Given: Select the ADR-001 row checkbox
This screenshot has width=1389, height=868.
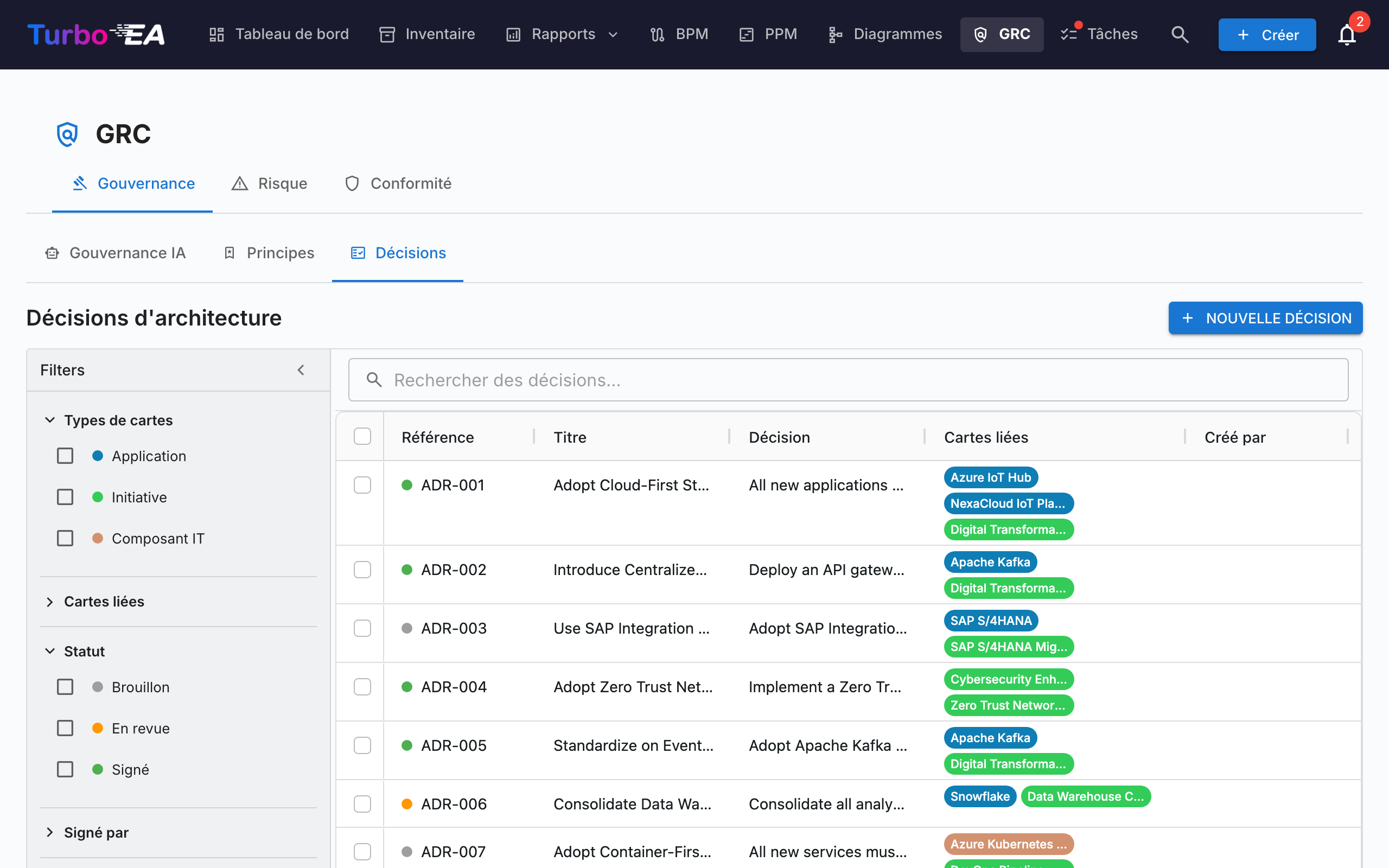Looking at the screenshot, I should click(x=362, y=484).
